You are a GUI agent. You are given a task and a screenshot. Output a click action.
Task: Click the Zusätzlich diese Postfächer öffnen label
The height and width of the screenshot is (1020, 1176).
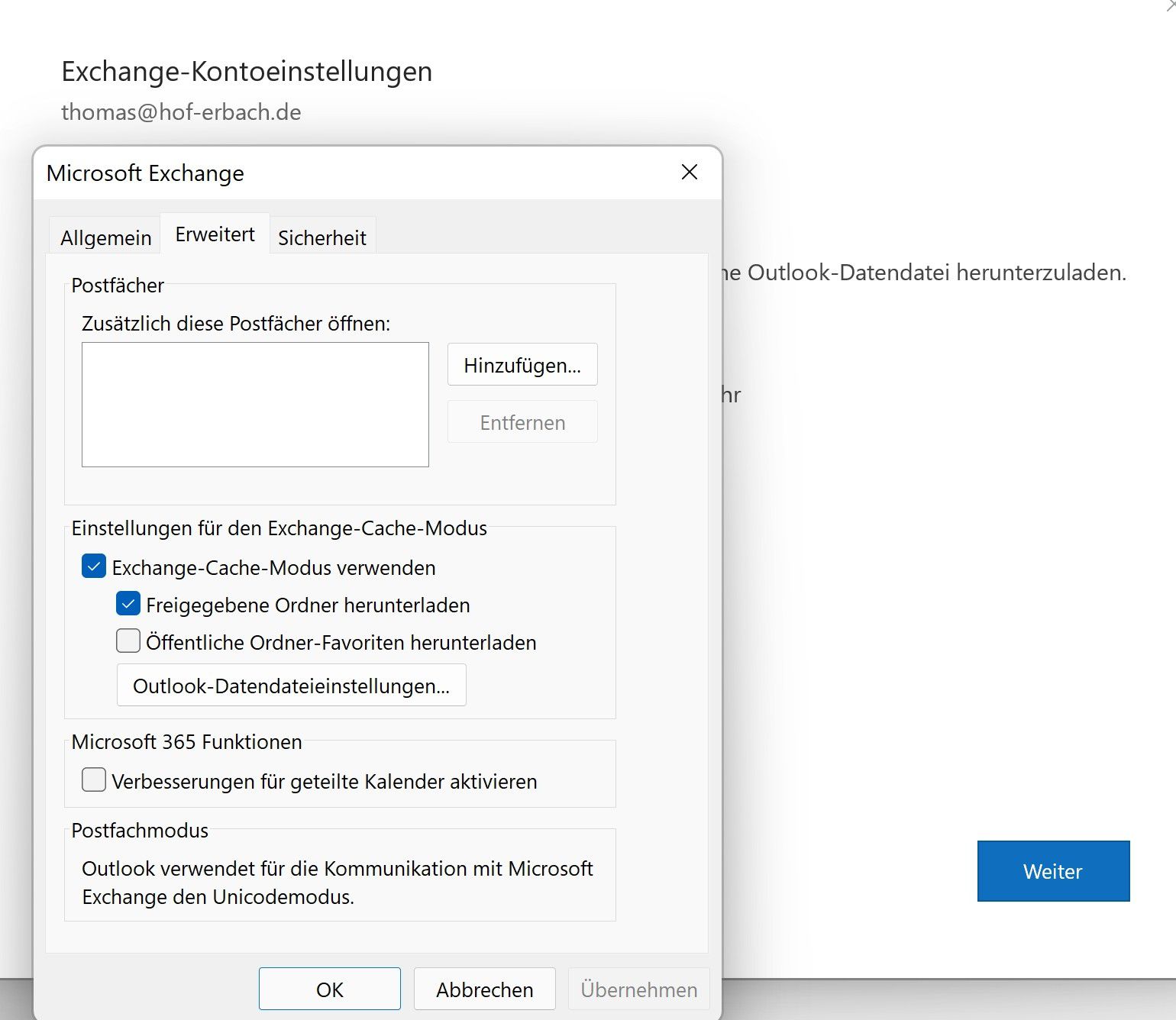pyautogui.click(x=236, y=324)
